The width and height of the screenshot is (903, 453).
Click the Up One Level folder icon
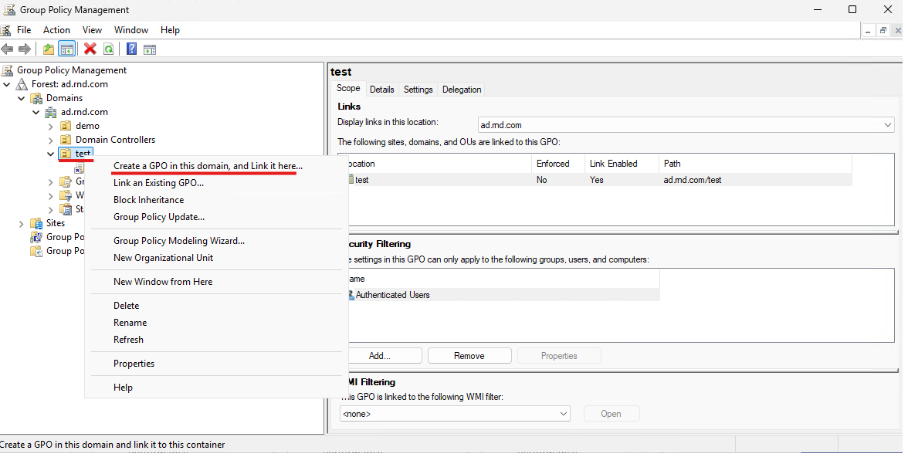[x=49, y=49]
